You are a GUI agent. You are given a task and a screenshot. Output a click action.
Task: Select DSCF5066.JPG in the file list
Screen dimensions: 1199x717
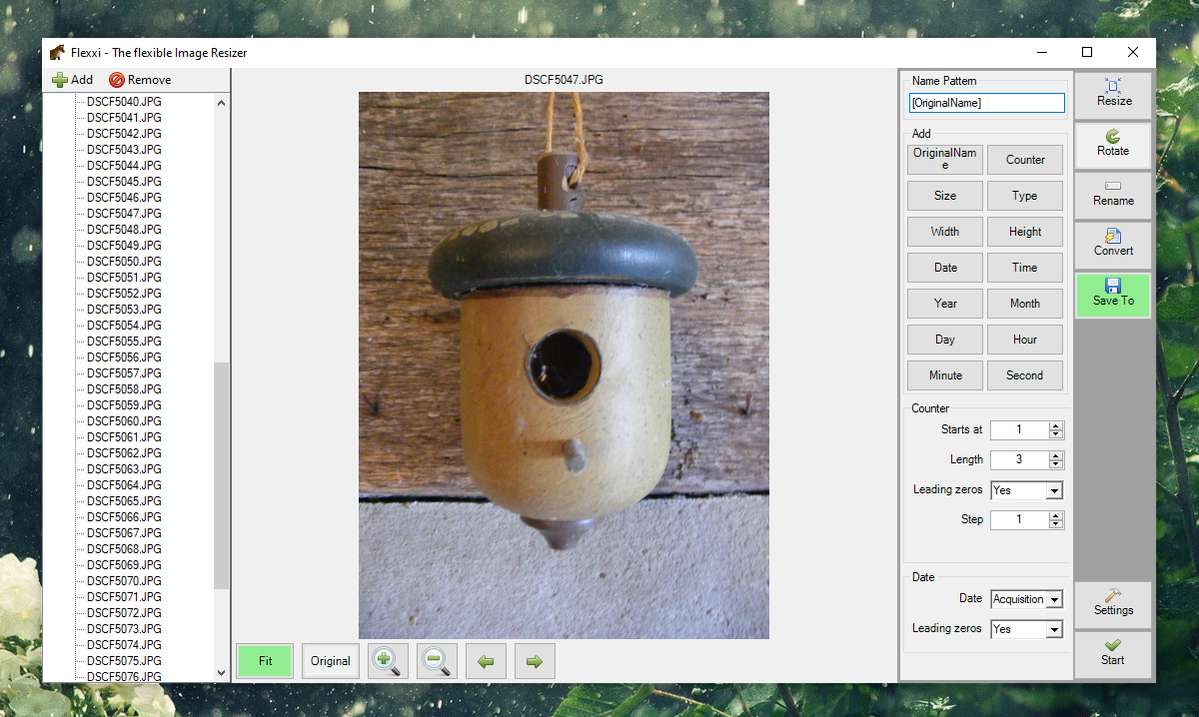click(x=124, y=517)
